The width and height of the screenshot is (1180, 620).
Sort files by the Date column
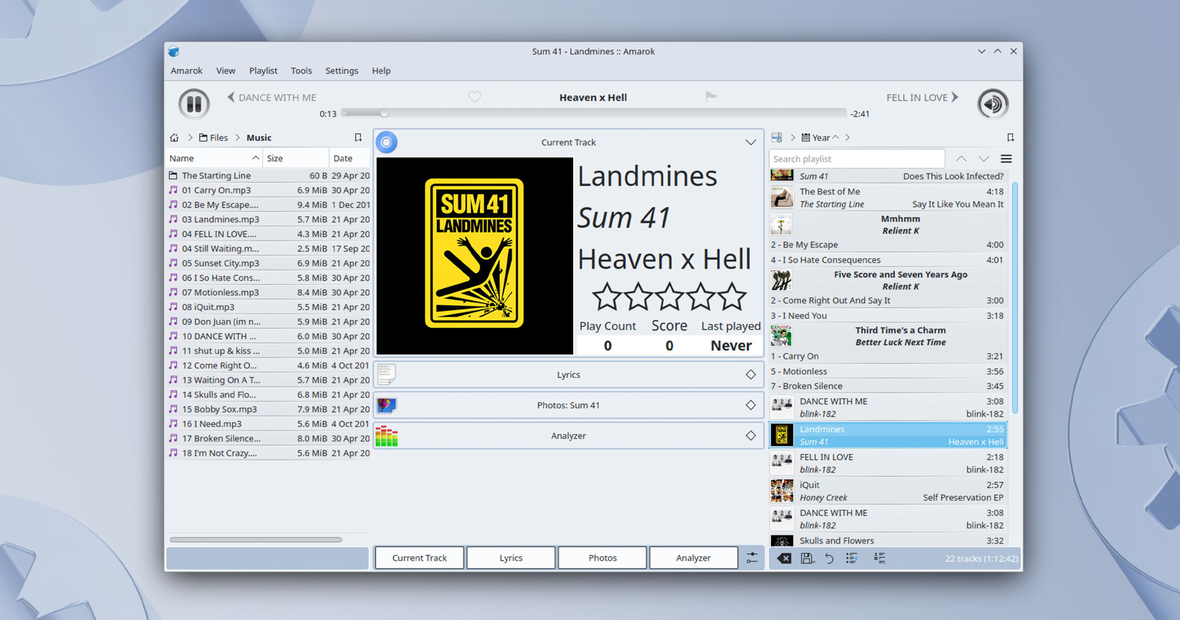point(350,158)
